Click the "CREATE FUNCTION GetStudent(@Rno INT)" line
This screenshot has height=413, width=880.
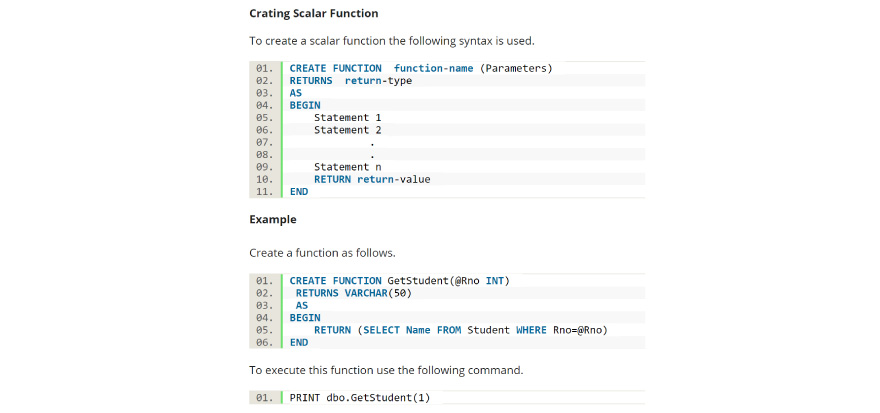[399, 281]
